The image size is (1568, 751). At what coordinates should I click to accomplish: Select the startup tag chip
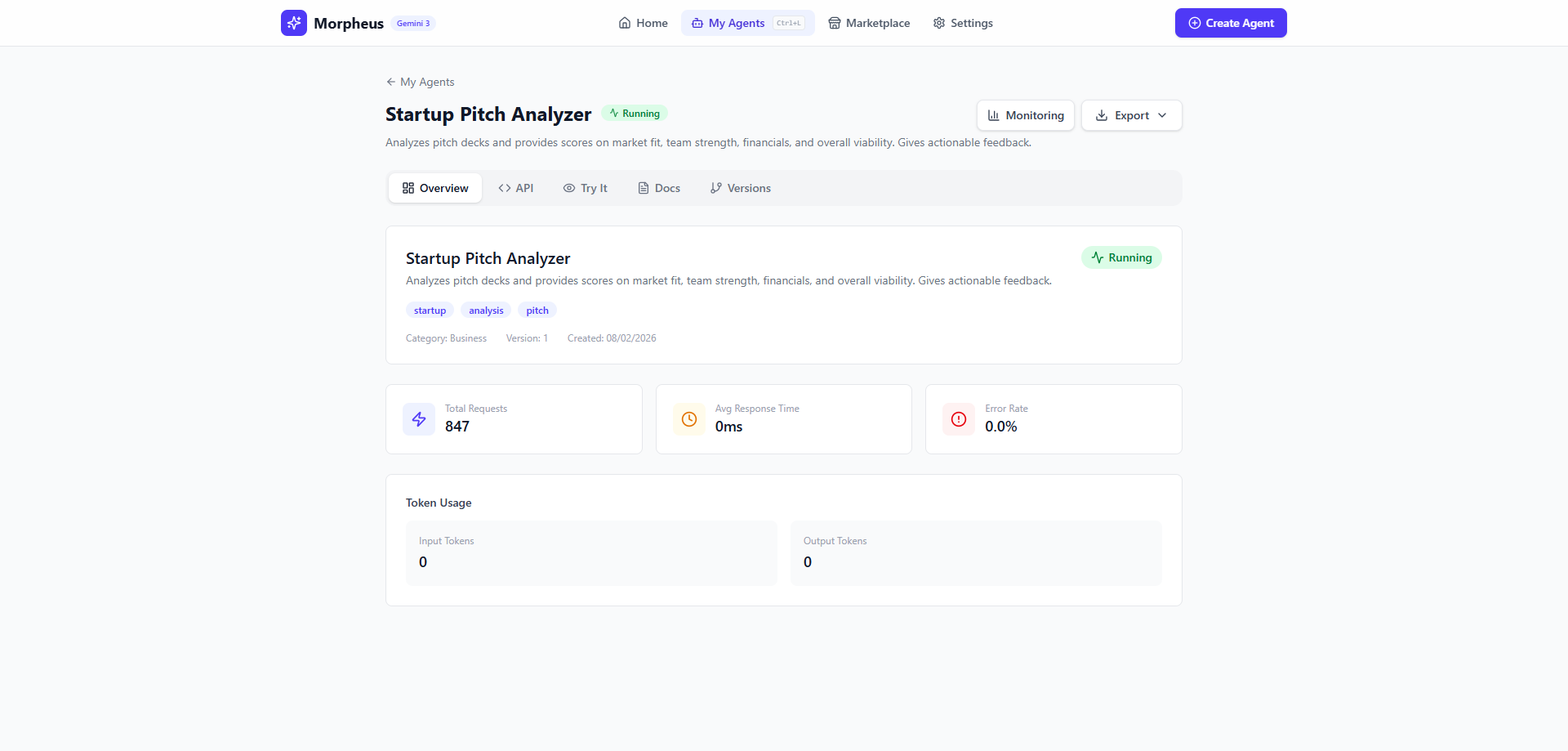pos(430,311)
